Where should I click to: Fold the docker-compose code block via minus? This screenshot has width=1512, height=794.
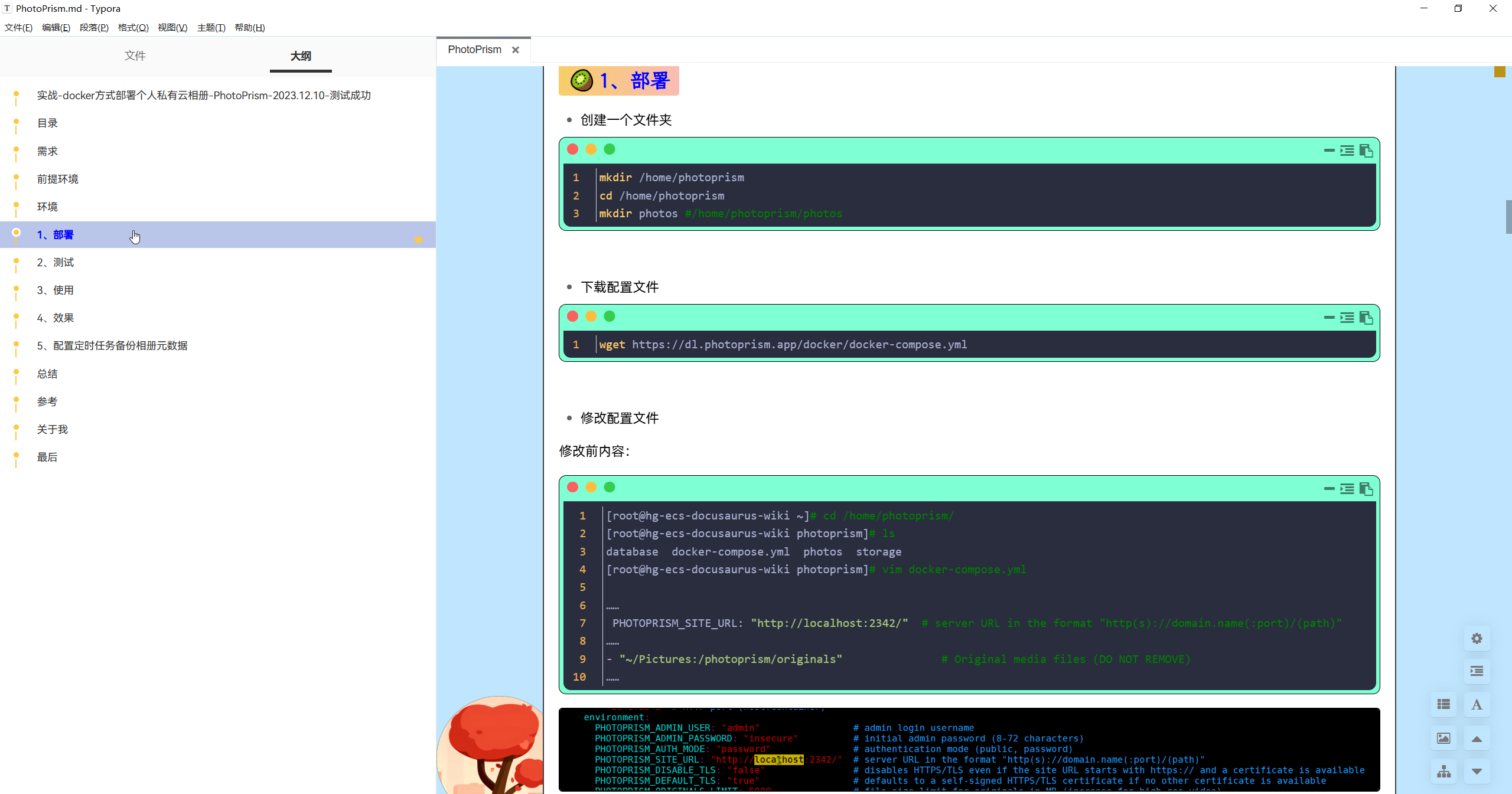(1329, 489)
